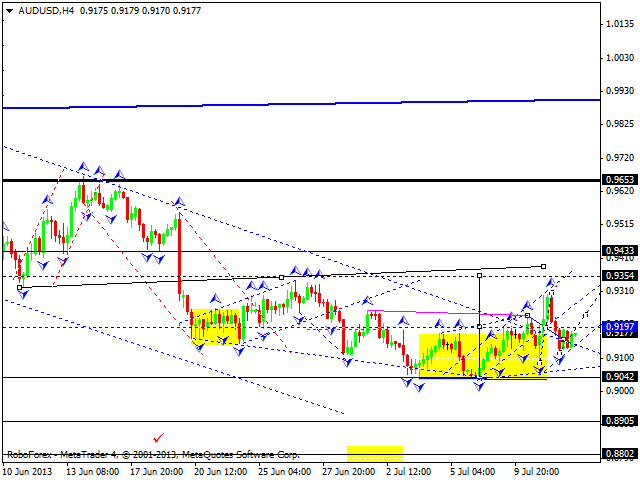Select the 0.9653 price level label
Image resolution: width=640 pixels, height=480 pixels.
[x=620, y=180]
